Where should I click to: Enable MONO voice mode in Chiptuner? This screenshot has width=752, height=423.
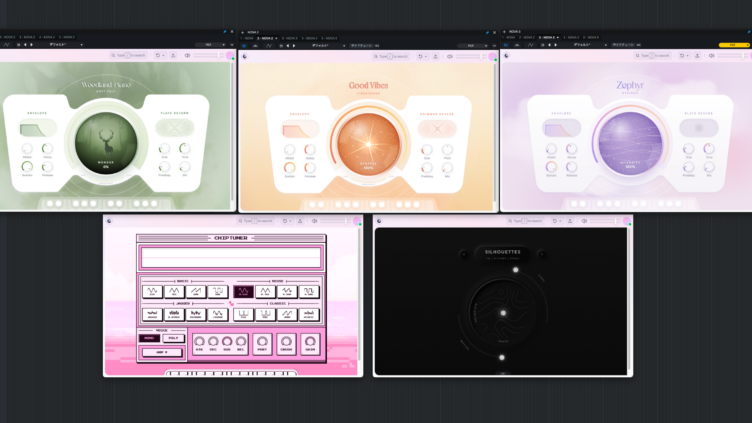[149, 338]
